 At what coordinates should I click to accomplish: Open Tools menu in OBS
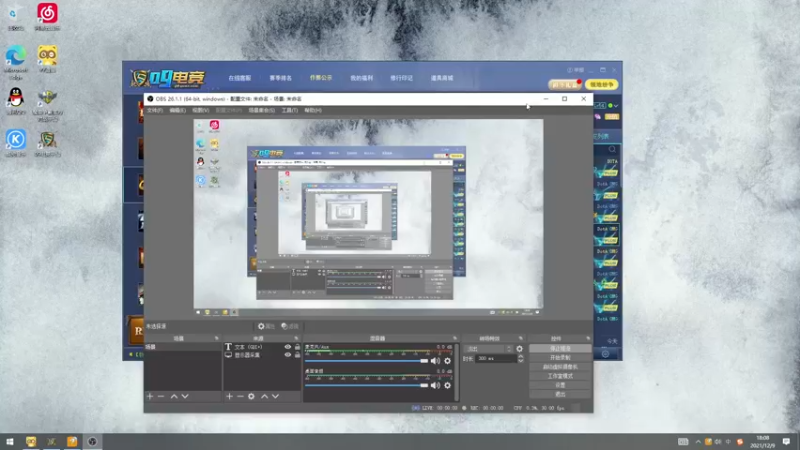pos(290,110)
